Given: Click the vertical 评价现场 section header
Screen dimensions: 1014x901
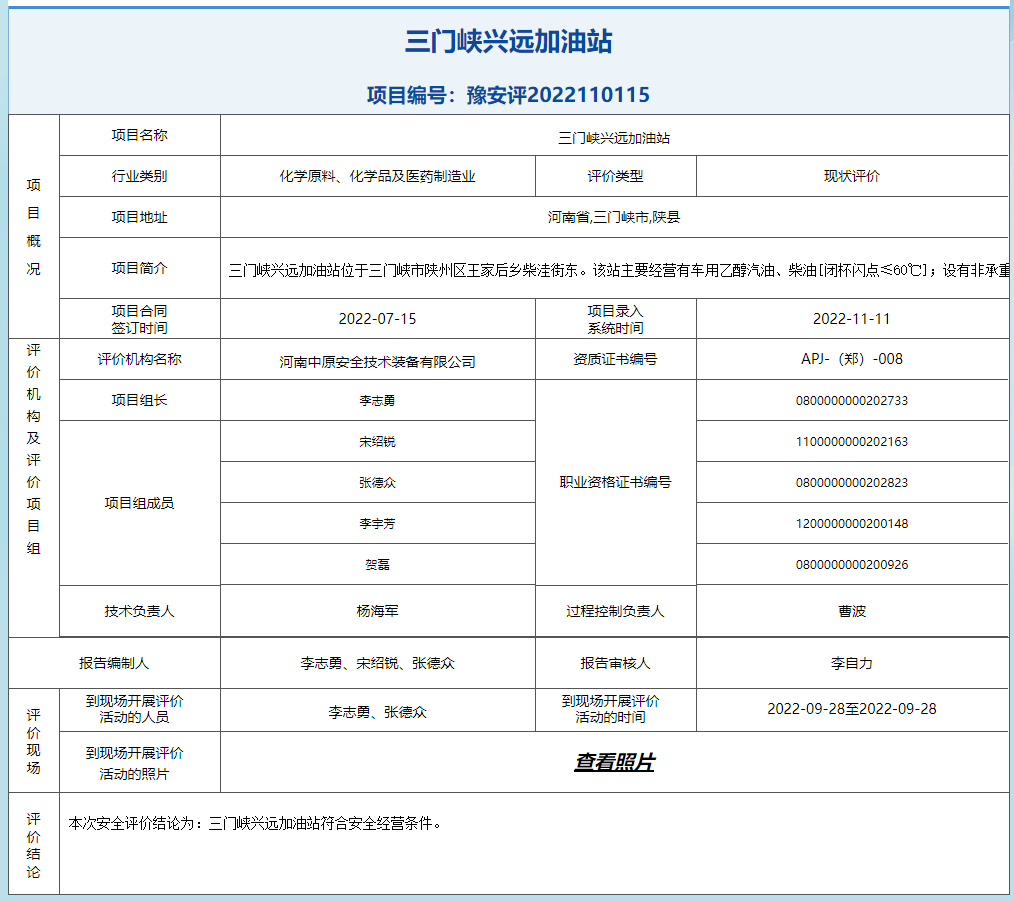Looking at the screenshot, I should (x=34, y=741).
